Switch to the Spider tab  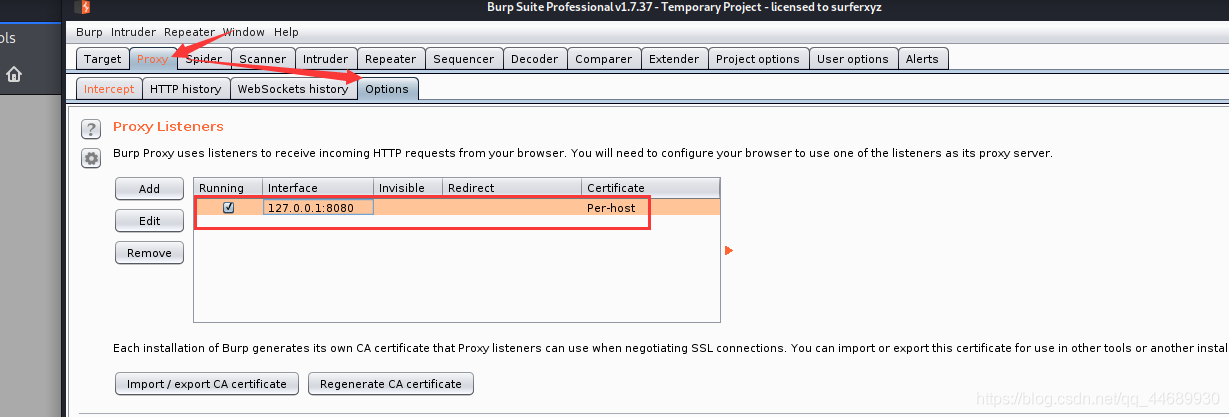tap(204, 59)
